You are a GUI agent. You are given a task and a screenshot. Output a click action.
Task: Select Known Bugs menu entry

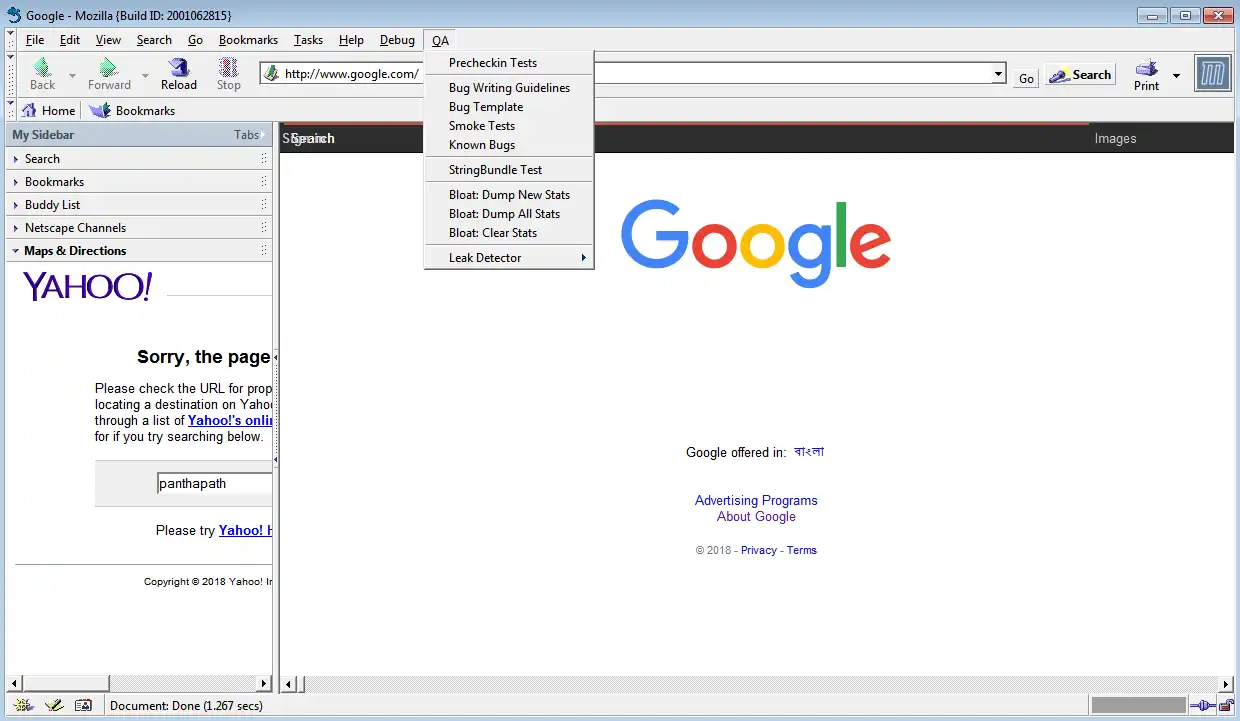click(509, 145)
